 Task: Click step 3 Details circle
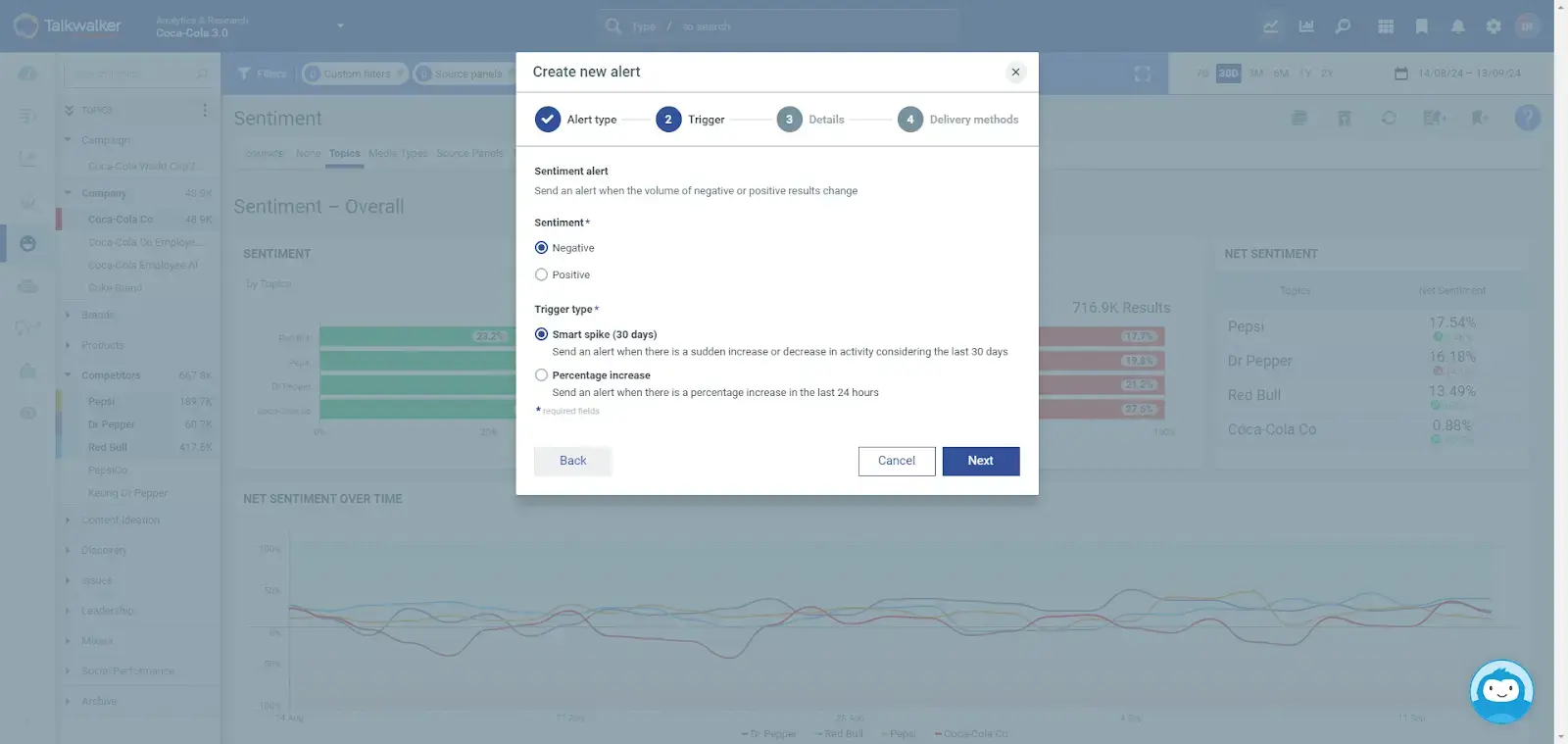[789, 120]
